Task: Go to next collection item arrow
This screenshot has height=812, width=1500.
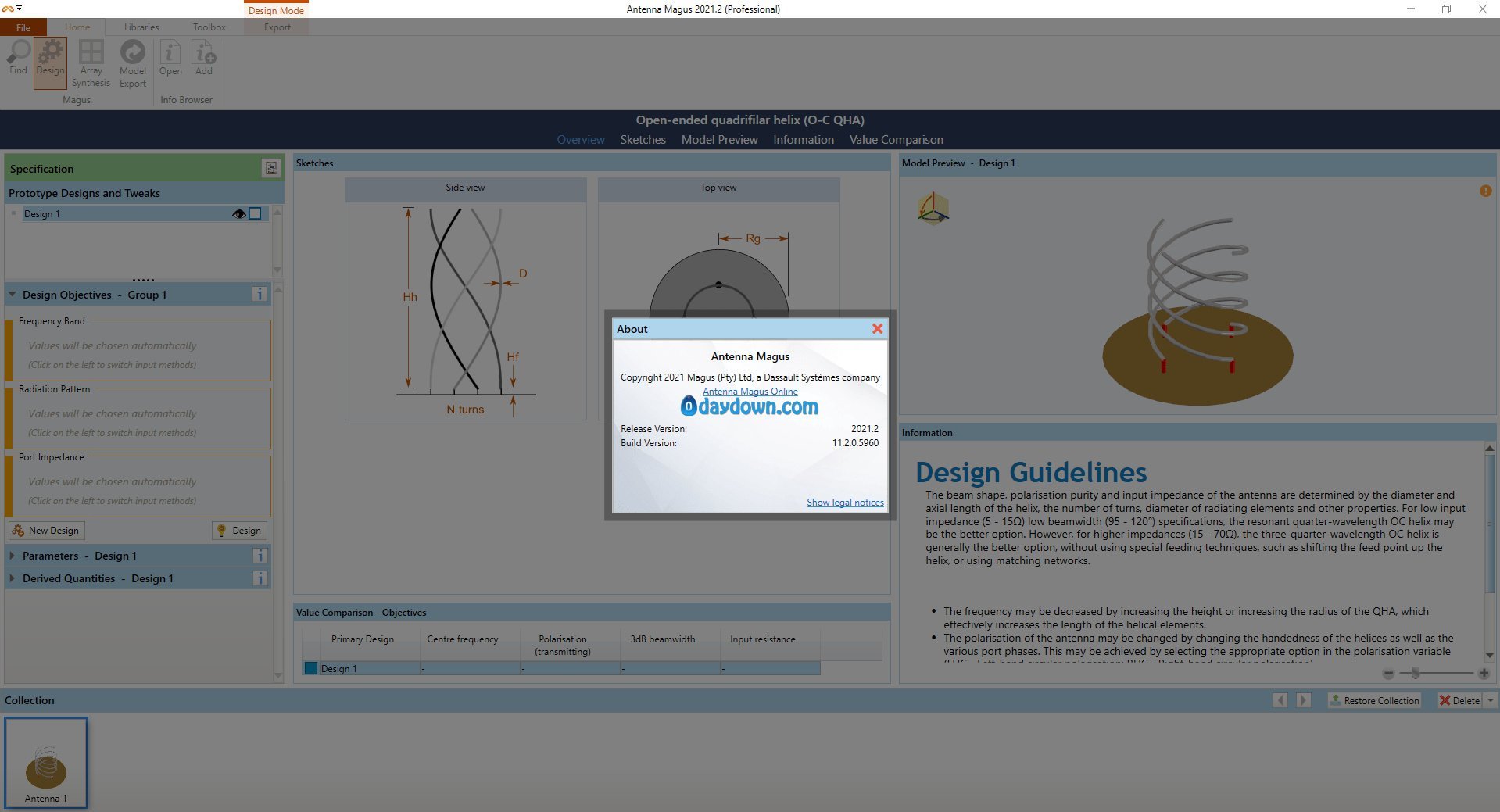Action: coord(1304,700)
